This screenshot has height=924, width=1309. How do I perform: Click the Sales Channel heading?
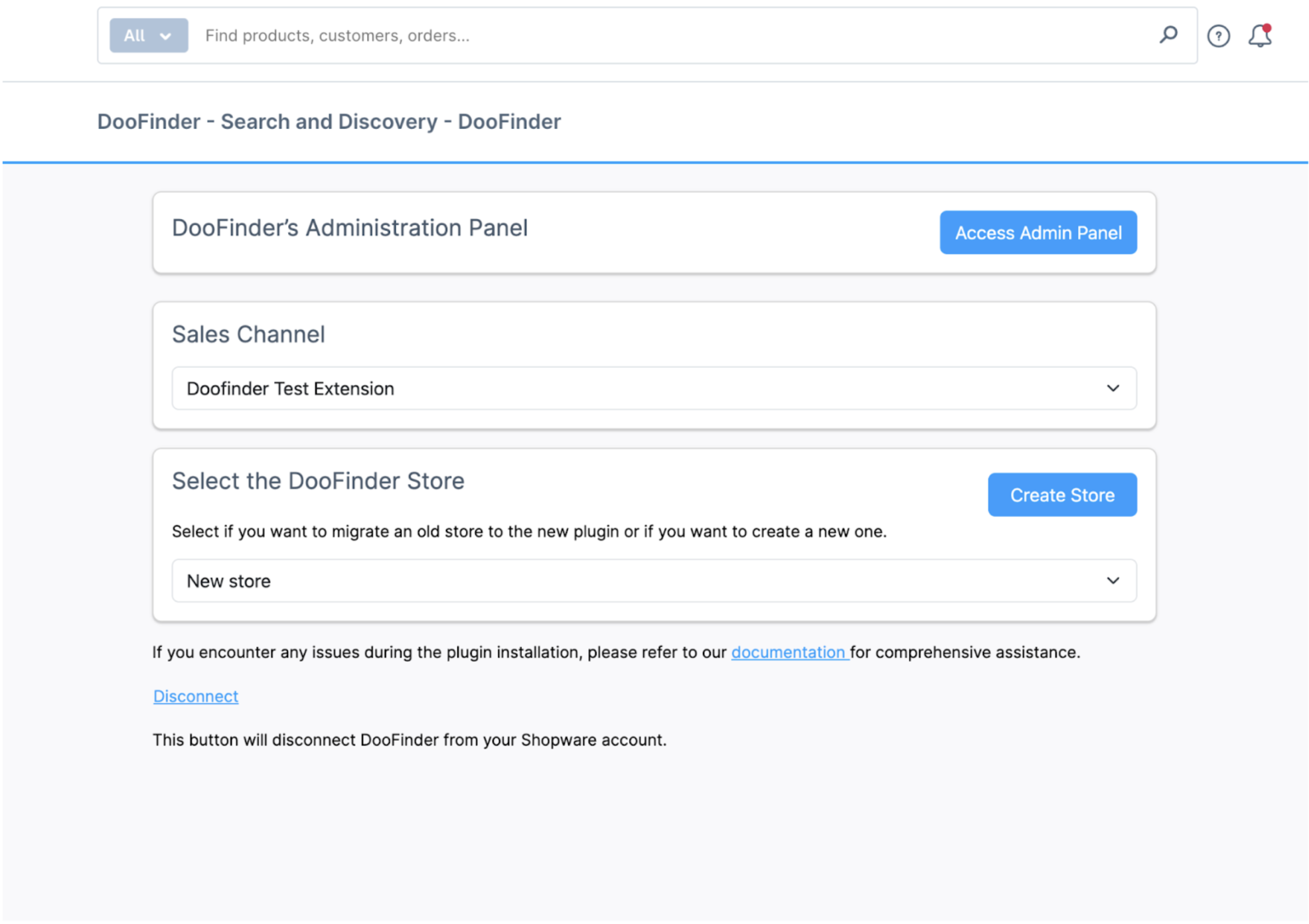pos(248,334)
